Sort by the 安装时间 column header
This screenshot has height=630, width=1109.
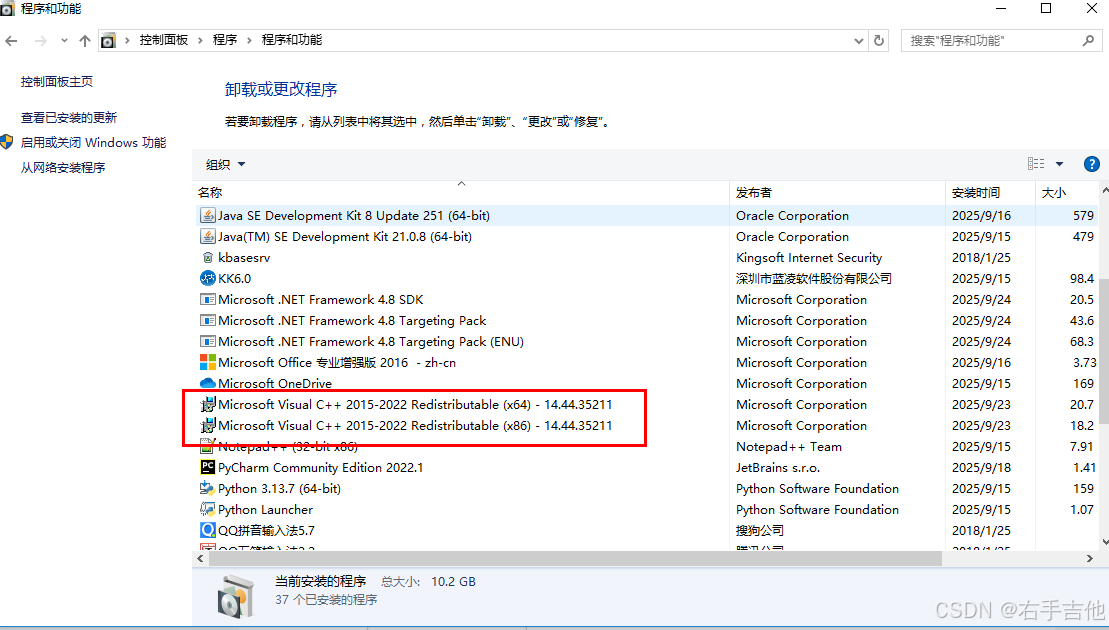coord(990,192)
